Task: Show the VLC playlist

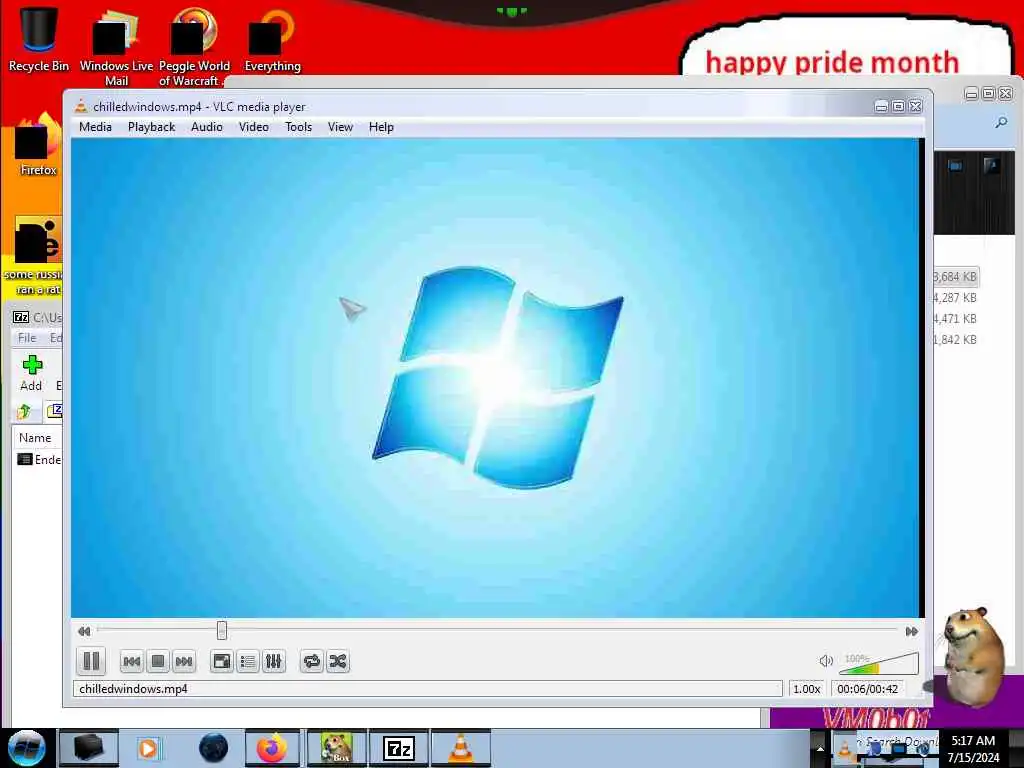Action: [x=248, y=662]
